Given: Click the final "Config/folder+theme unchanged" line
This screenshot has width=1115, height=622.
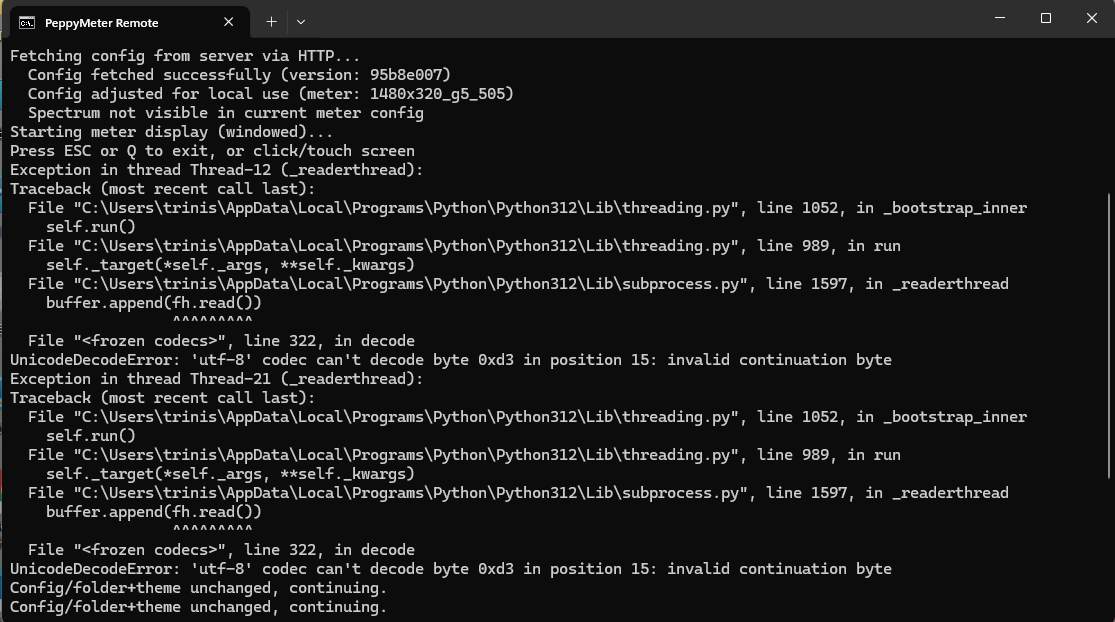Looking at the screenshot, I should [x=198, y=607].
